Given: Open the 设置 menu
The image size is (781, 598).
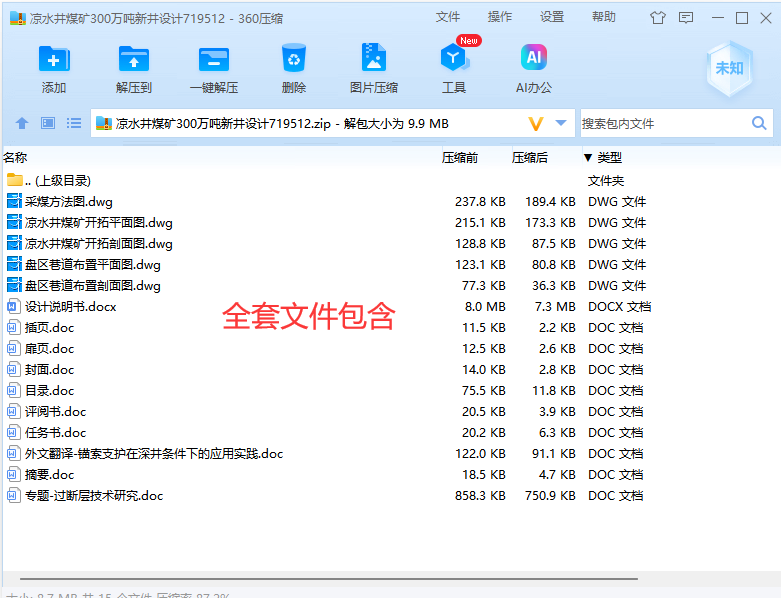Looking at the screenshot, I should [552, 17].
